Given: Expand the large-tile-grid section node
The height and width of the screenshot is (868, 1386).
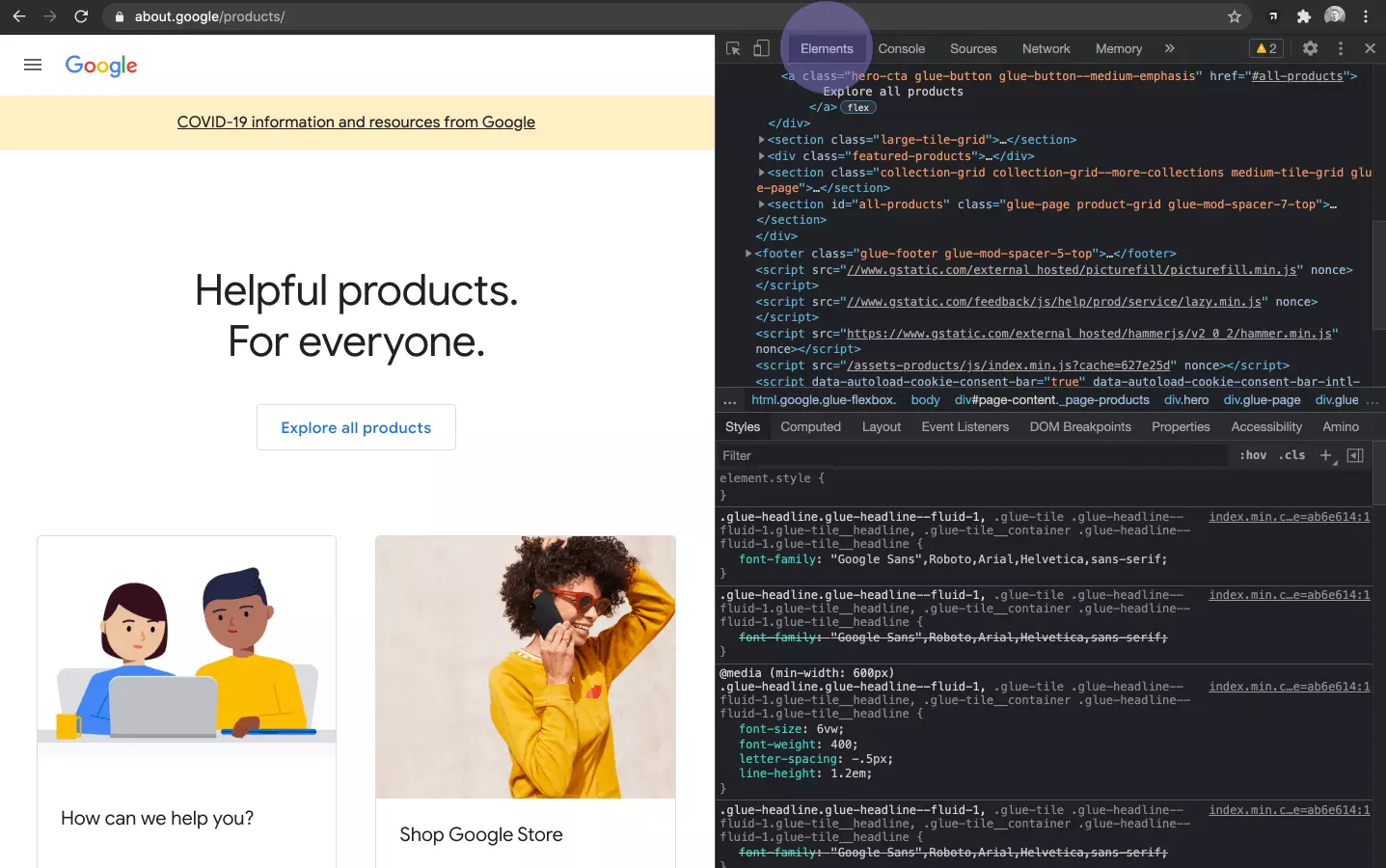Looking at the screenshot, I should tap(762, 139).
